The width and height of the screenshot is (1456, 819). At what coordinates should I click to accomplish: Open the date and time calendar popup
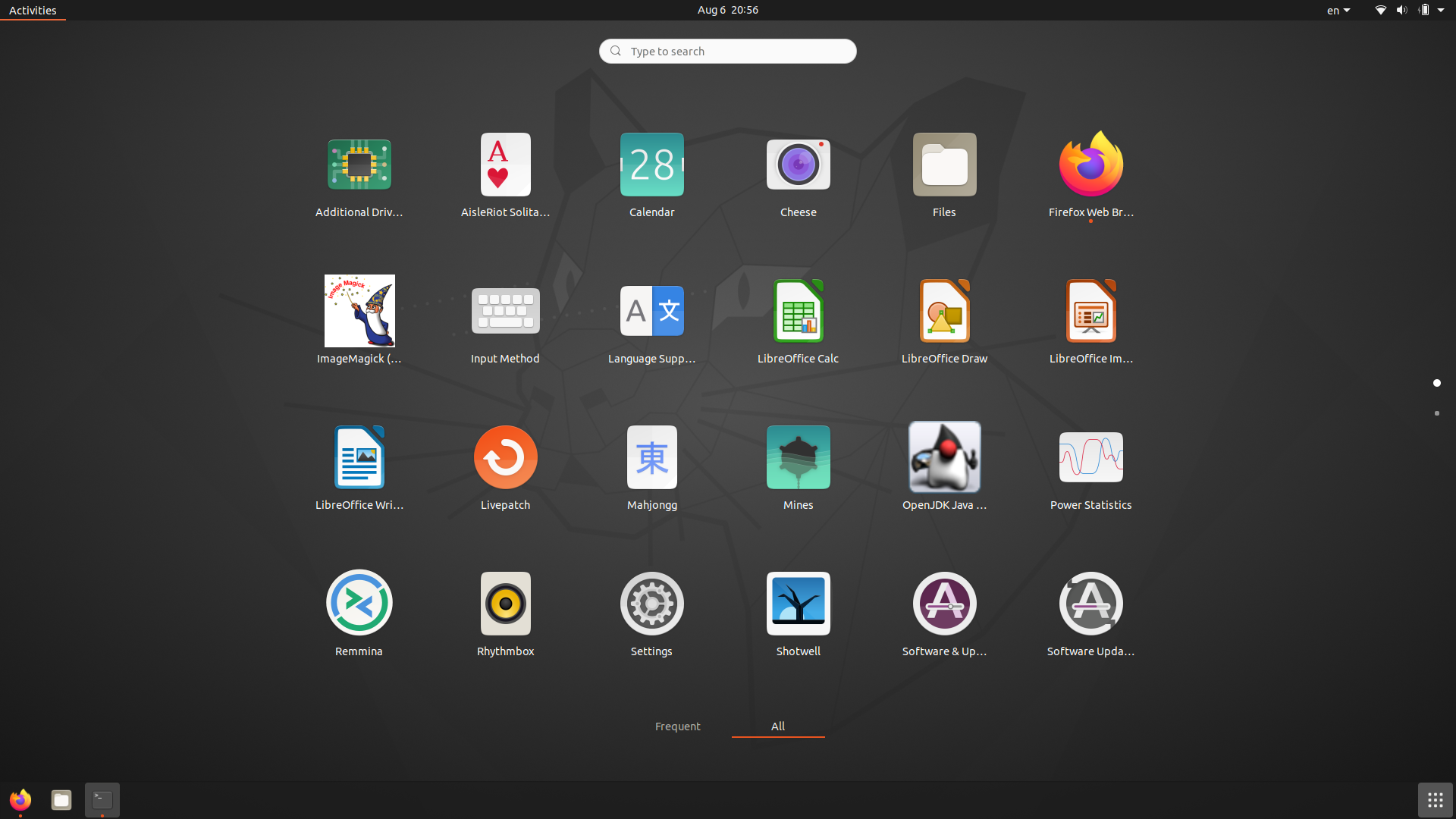tap(727, 10)
